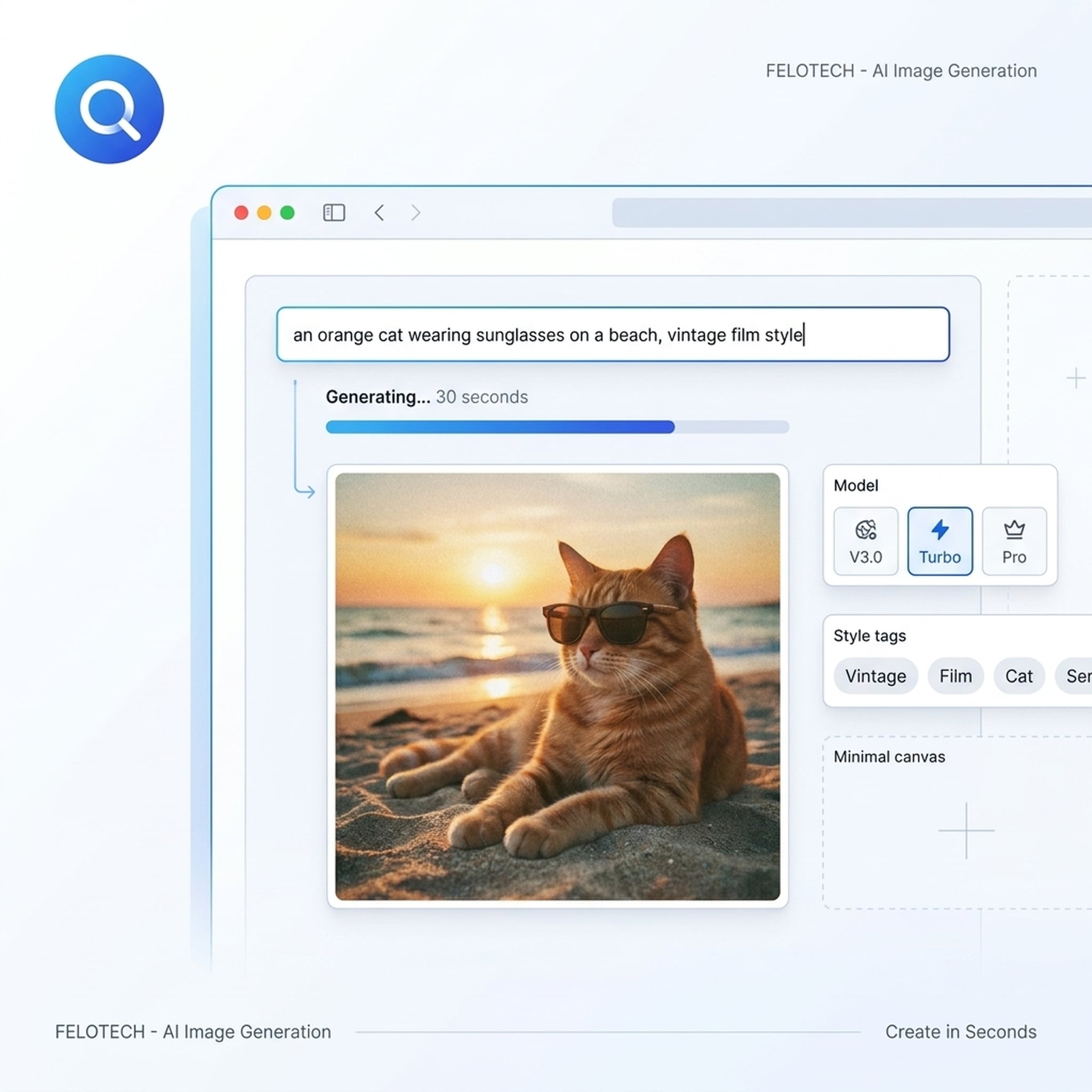Click the 'Minimal canvas' label
The height and width of the screenshot is (1092, 1092).
coord(889,757)
